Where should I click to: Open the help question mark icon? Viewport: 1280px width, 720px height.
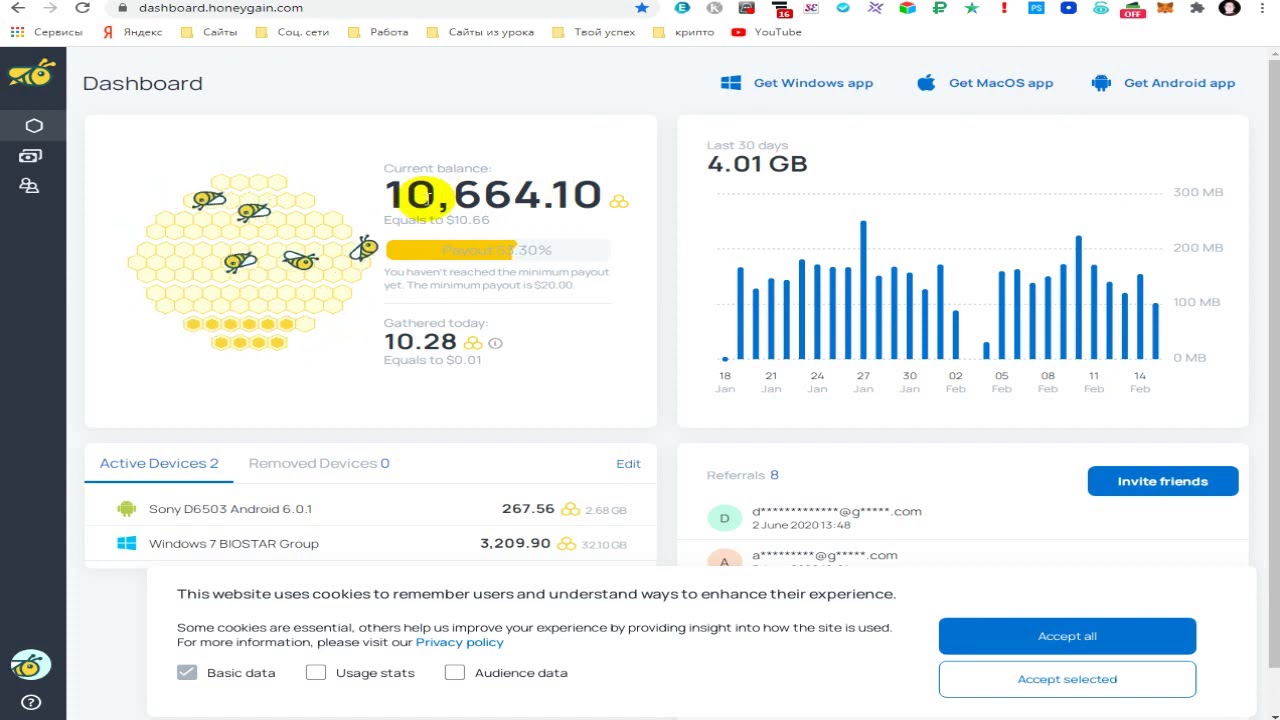(x=31, y=703)
